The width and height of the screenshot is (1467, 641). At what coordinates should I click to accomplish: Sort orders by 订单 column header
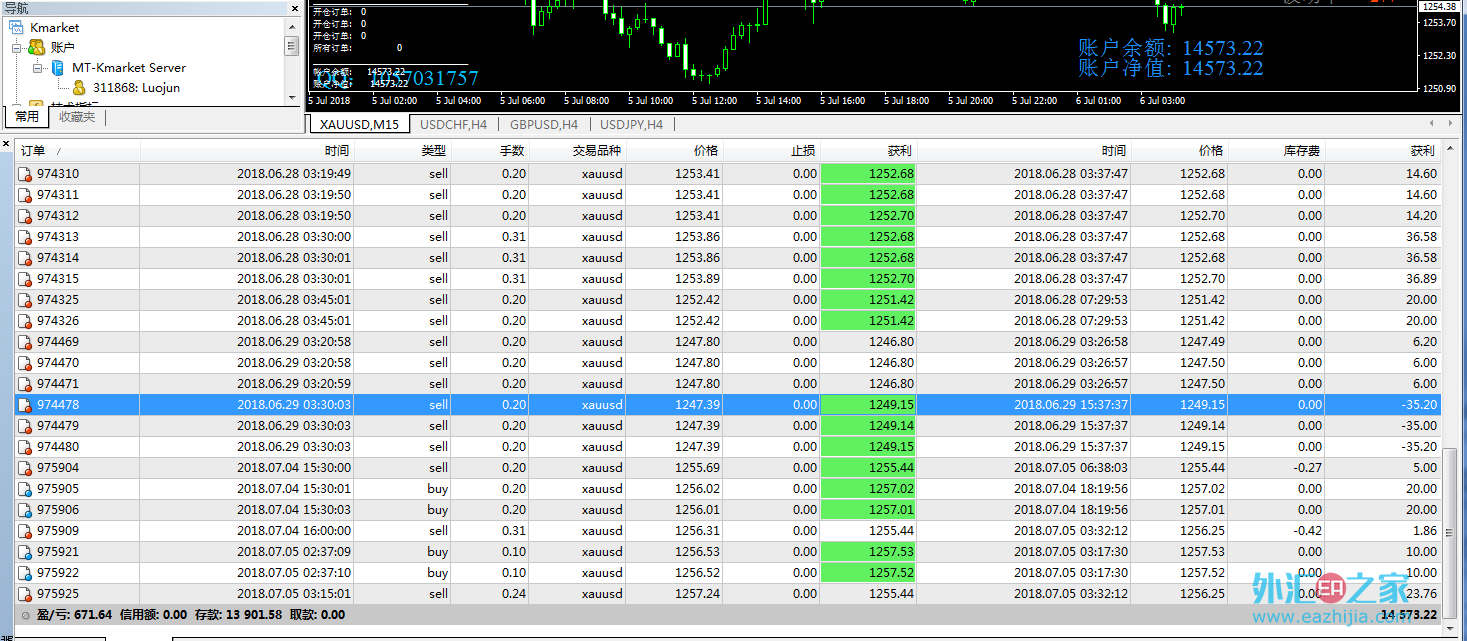pyautogui.click(x=33, y=151)
